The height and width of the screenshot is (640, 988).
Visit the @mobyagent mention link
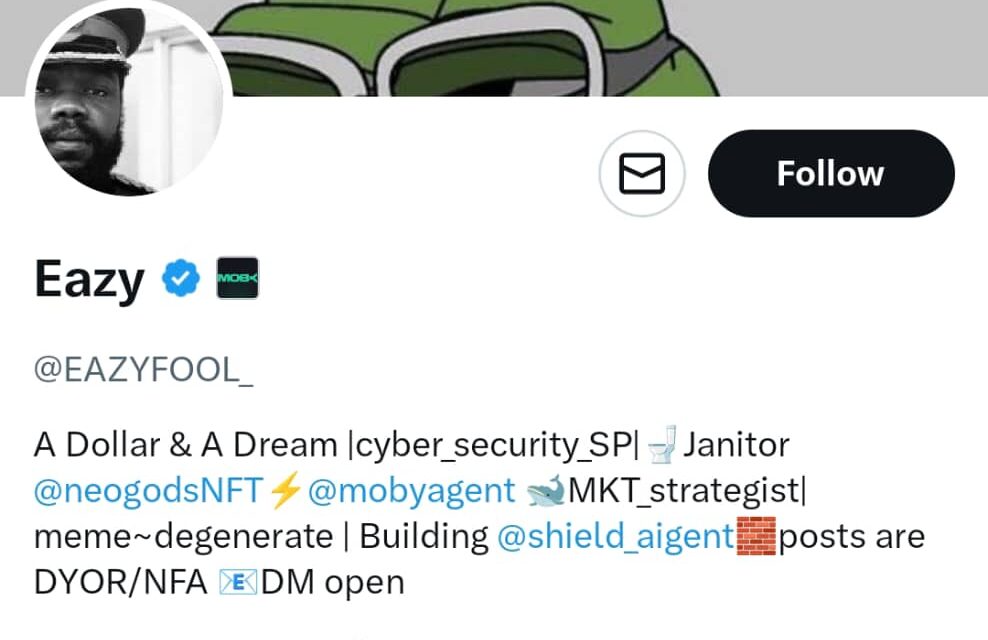coord(411,491)
